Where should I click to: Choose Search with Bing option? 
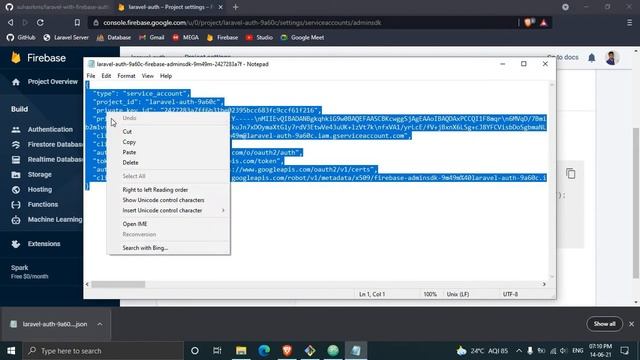tap(169, 248)
